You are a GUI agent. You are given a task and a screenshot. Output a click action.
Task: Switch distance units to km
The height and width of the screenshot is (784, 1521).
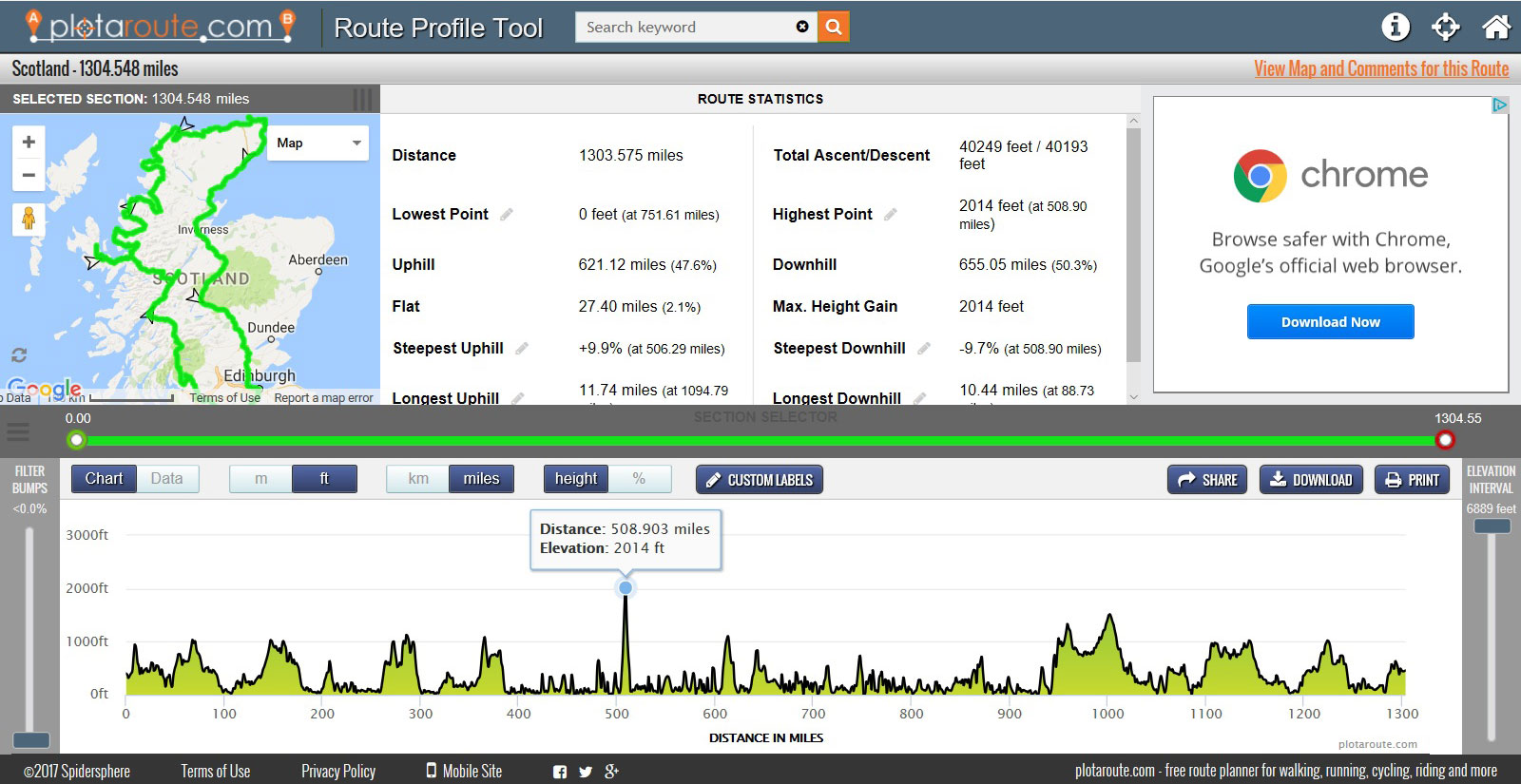[417, 479]
